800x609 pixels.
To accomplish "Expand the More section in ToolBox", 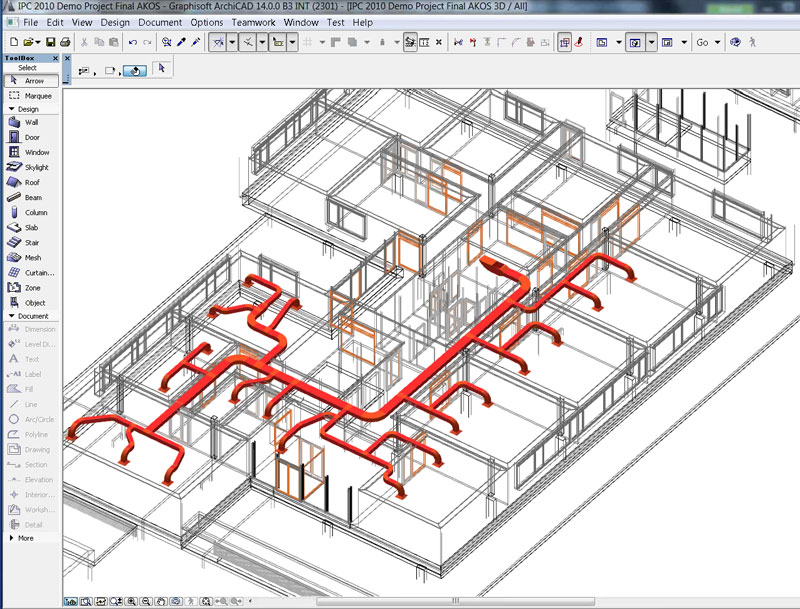I will click(x=11, y=538).
